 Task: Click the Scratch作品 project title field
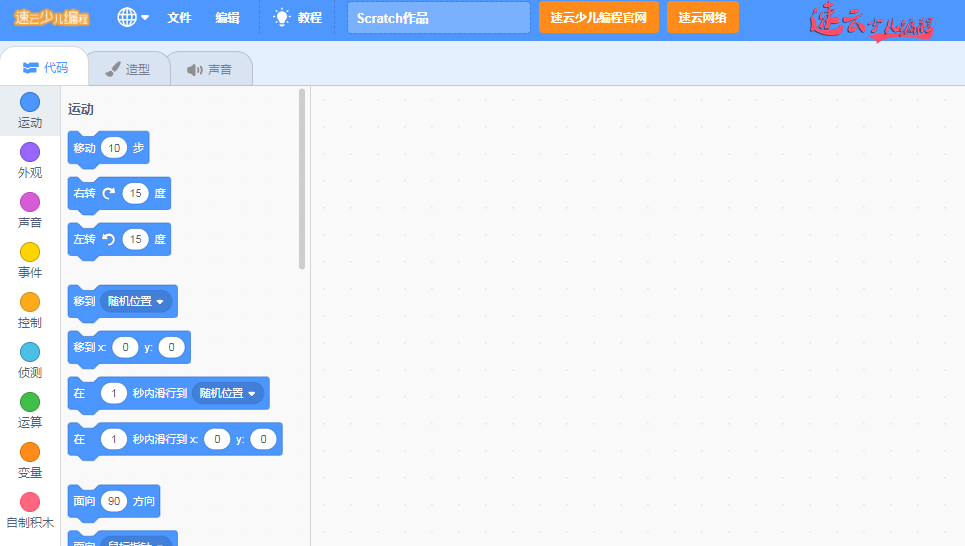point(438,18)
